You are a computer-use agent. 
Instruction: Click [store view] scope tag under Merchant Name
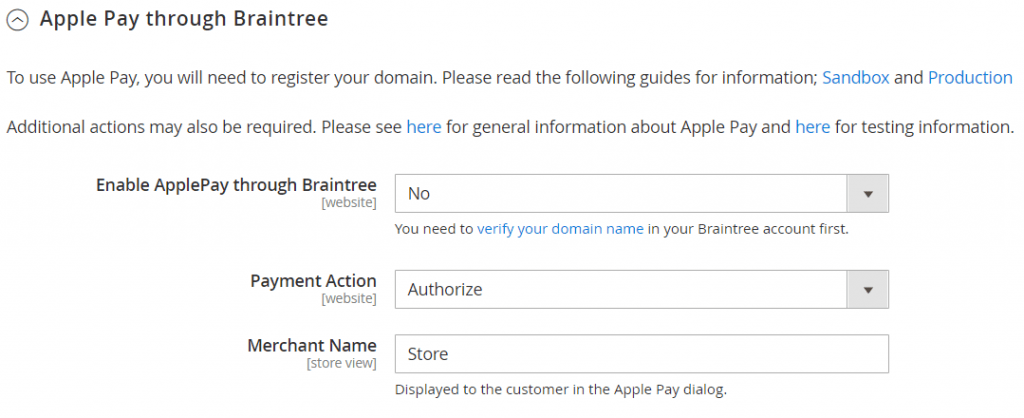[341, 364]
